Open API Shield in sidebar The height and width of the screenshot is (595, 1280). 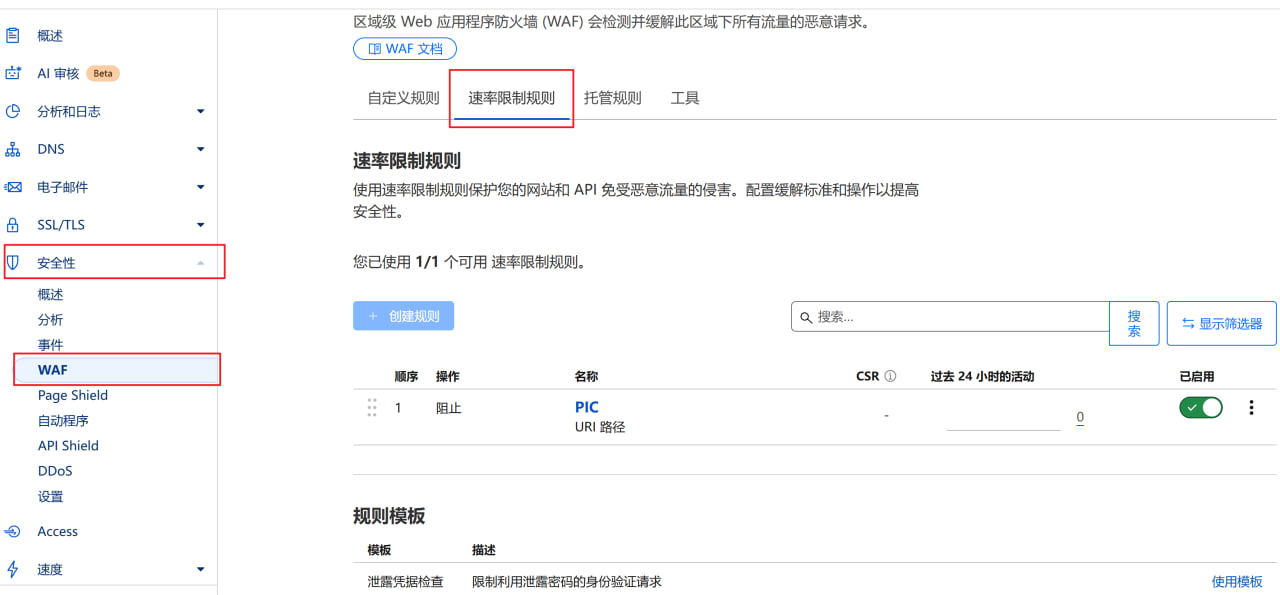(68, 446)
